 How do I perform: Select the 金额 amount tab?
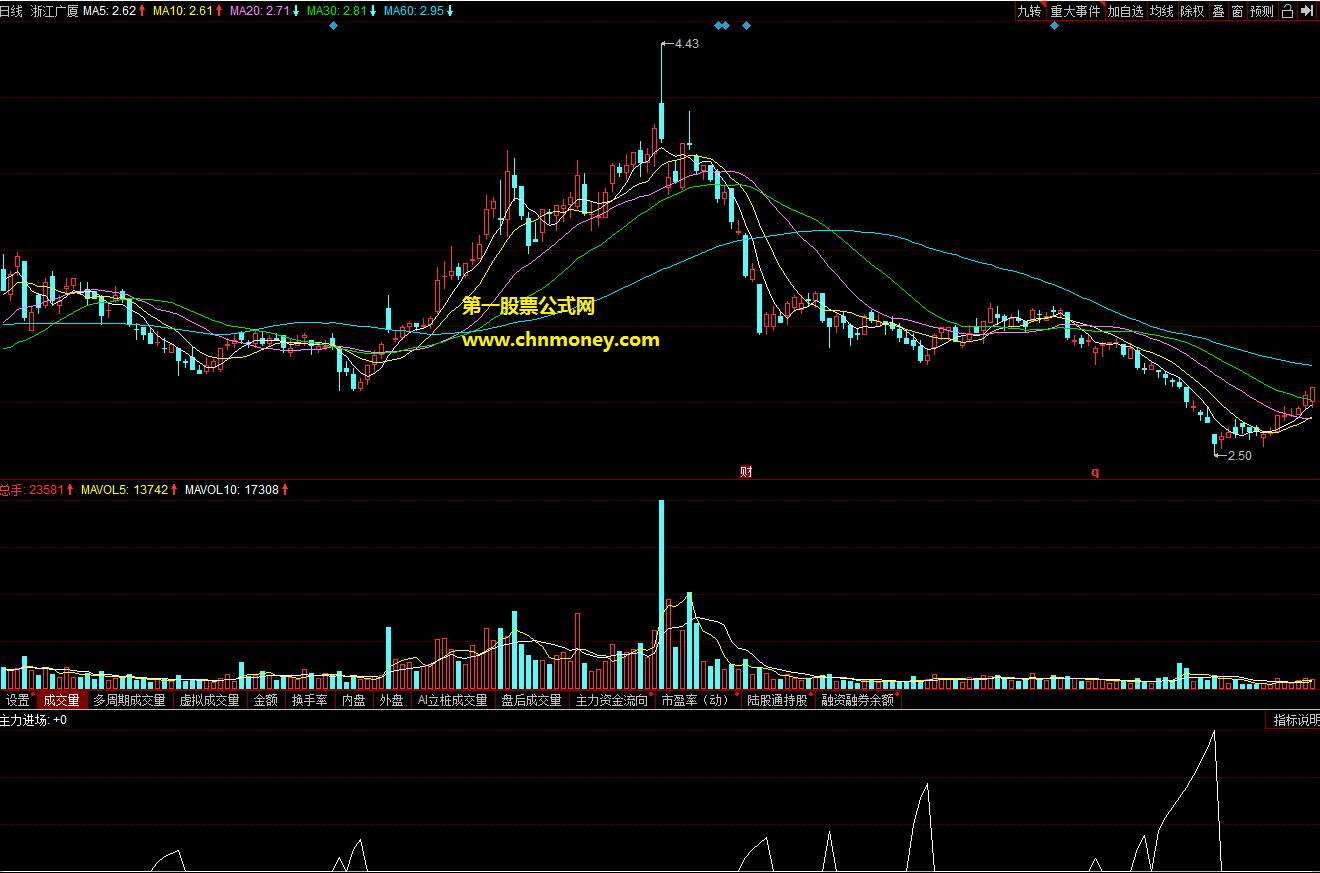pyautogui.click(x=266, y=700)
